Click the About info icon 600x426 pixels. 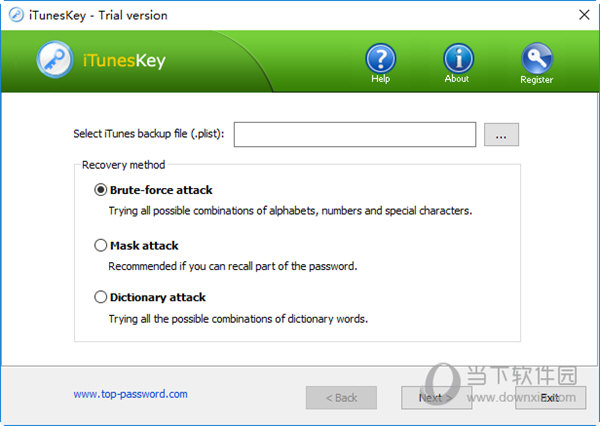click(x=458, y=59)
